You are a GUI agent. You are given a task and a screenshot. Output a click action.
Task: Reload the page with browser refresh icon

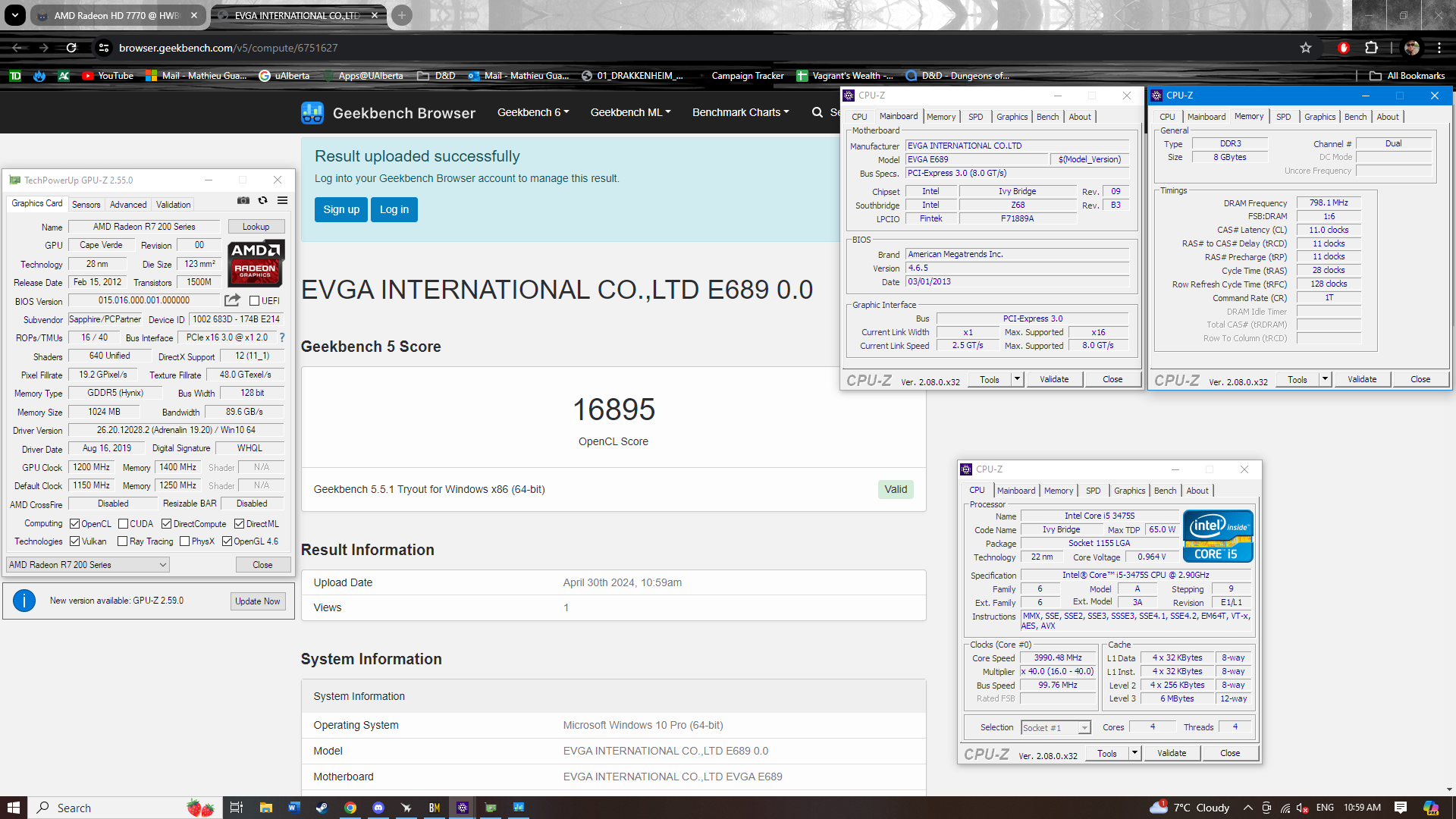point(71,48)
